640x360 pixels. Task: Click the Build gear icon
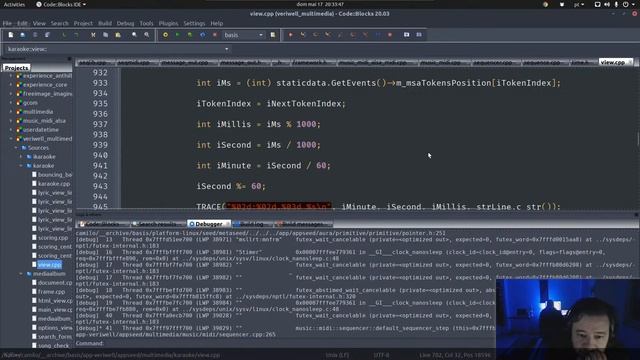pos(165,35)
